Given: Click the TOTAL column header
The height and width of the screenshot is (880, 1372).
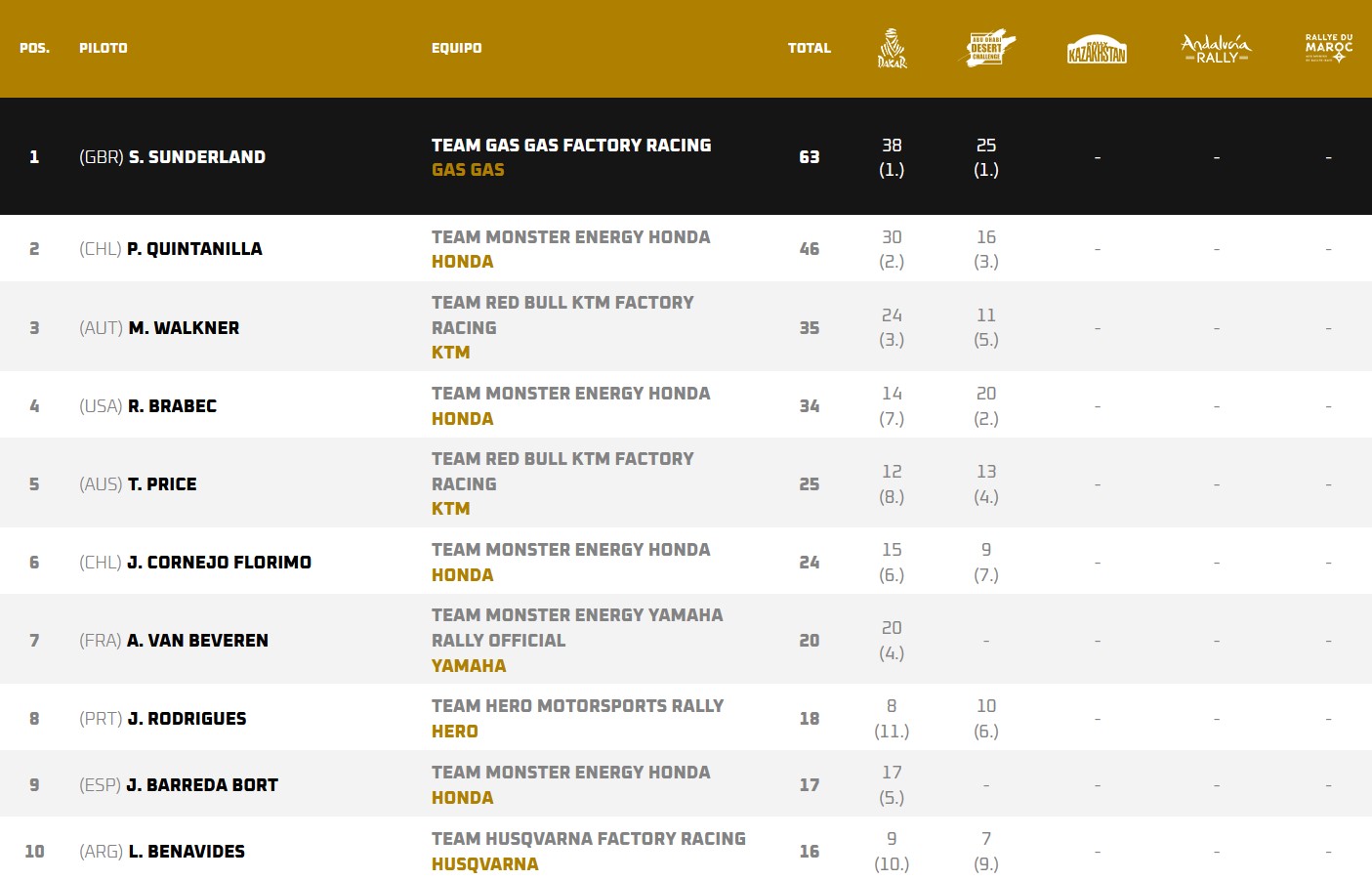Looking at the screenshot, I should pyautogui.click(x=810, y=48).
